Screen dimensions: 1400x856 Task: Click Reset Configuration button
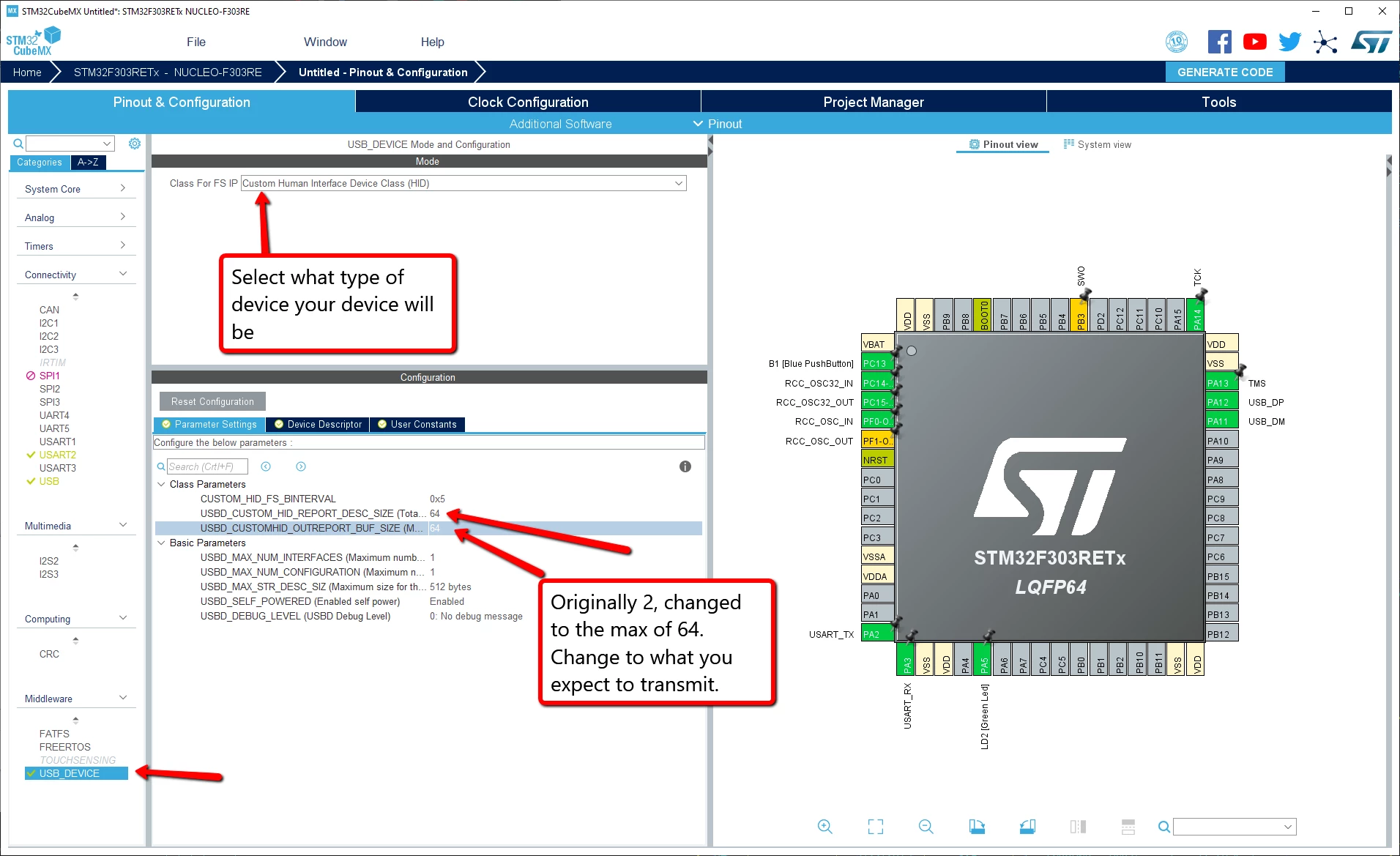click(212, 401)
